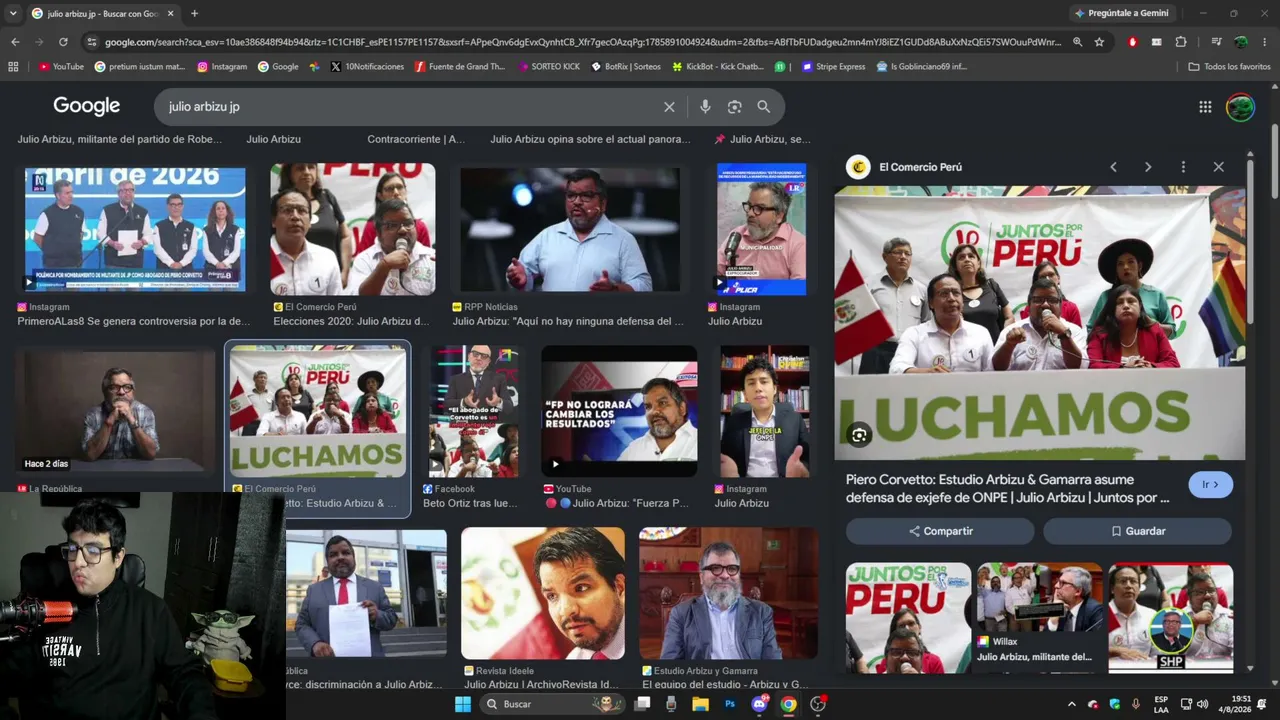
Task: Open the Windows Start menu
Action: [462, 704]
